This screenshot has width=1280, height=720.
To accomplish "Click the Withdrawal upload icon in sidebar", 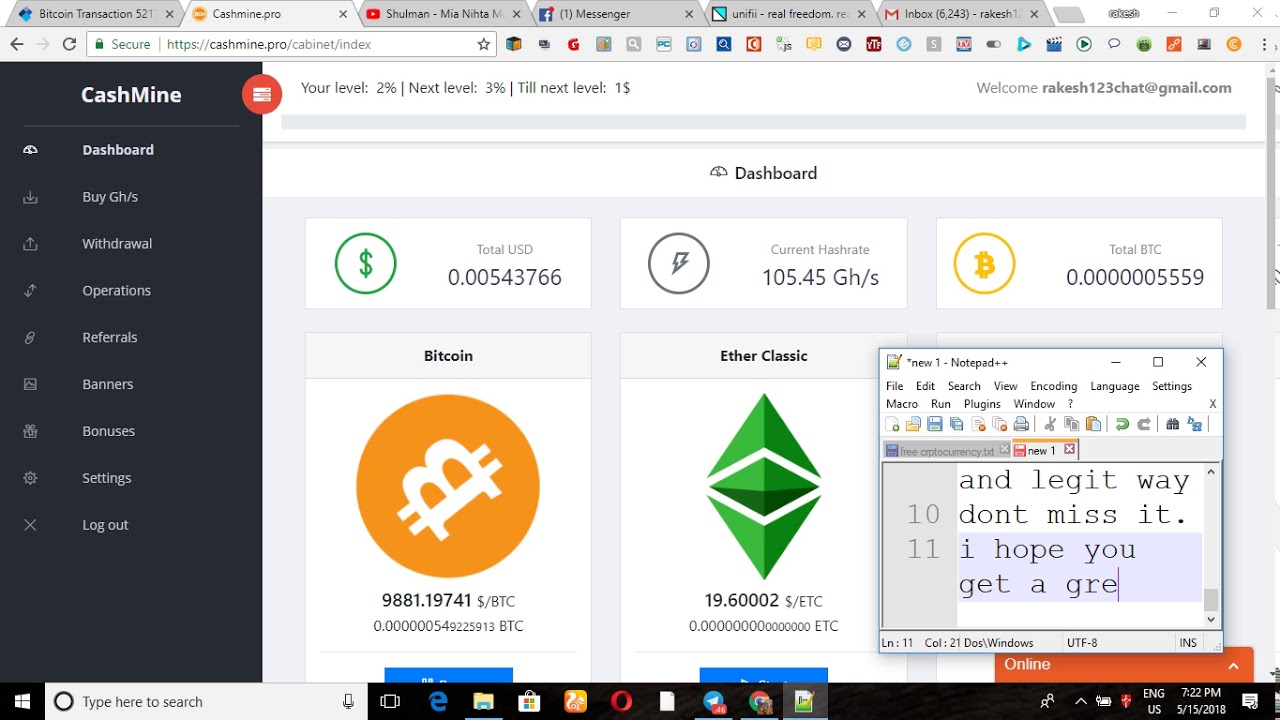I will click(30, 244).
